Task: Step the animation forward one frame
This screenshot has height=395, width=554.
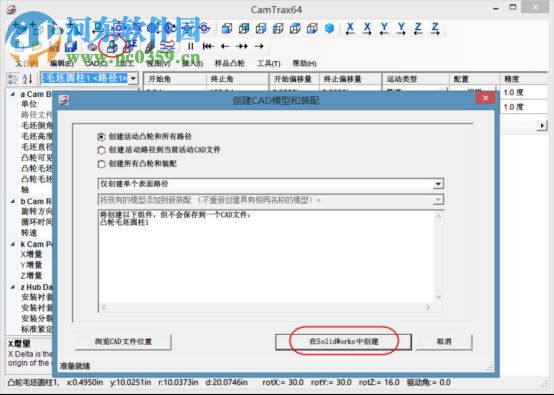Action: (x=259, y=46)
